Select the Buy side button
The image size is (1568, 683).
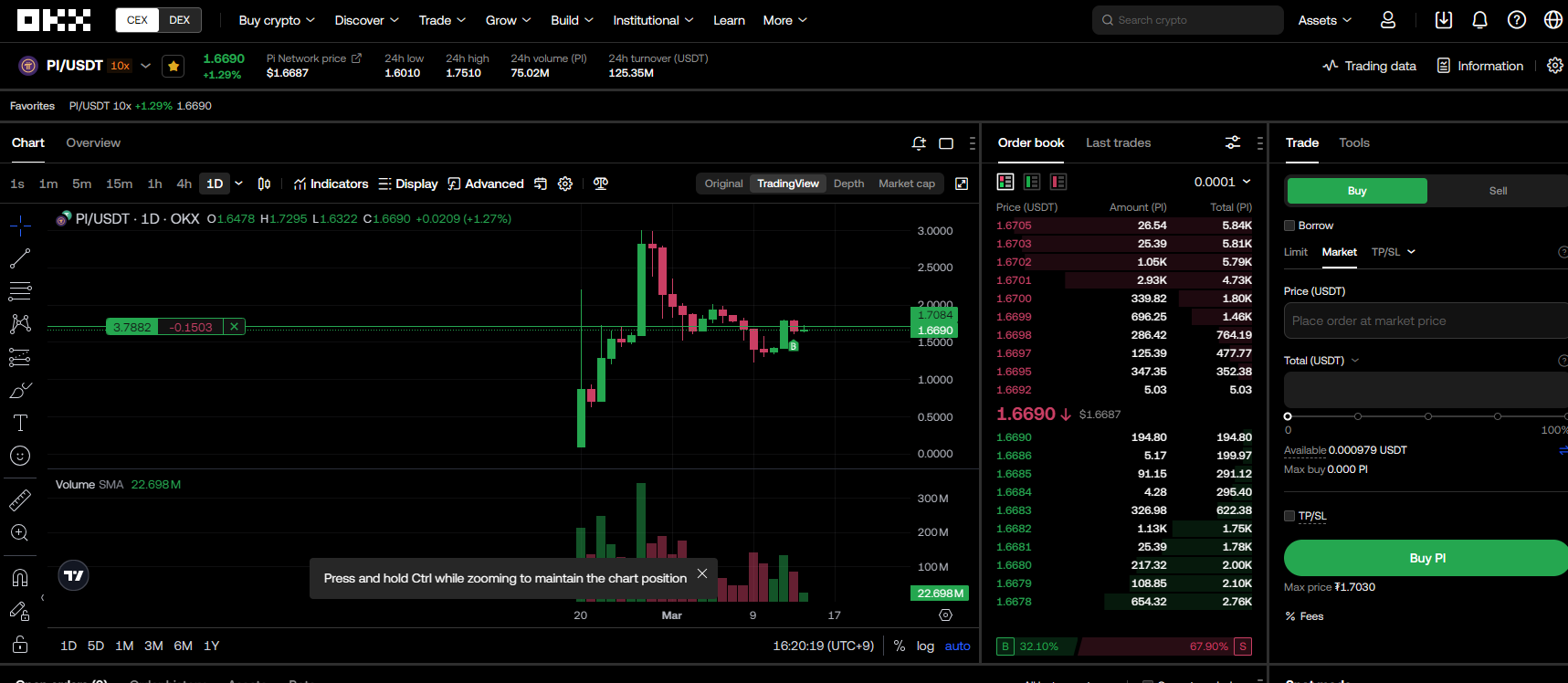pos(1357,191)
